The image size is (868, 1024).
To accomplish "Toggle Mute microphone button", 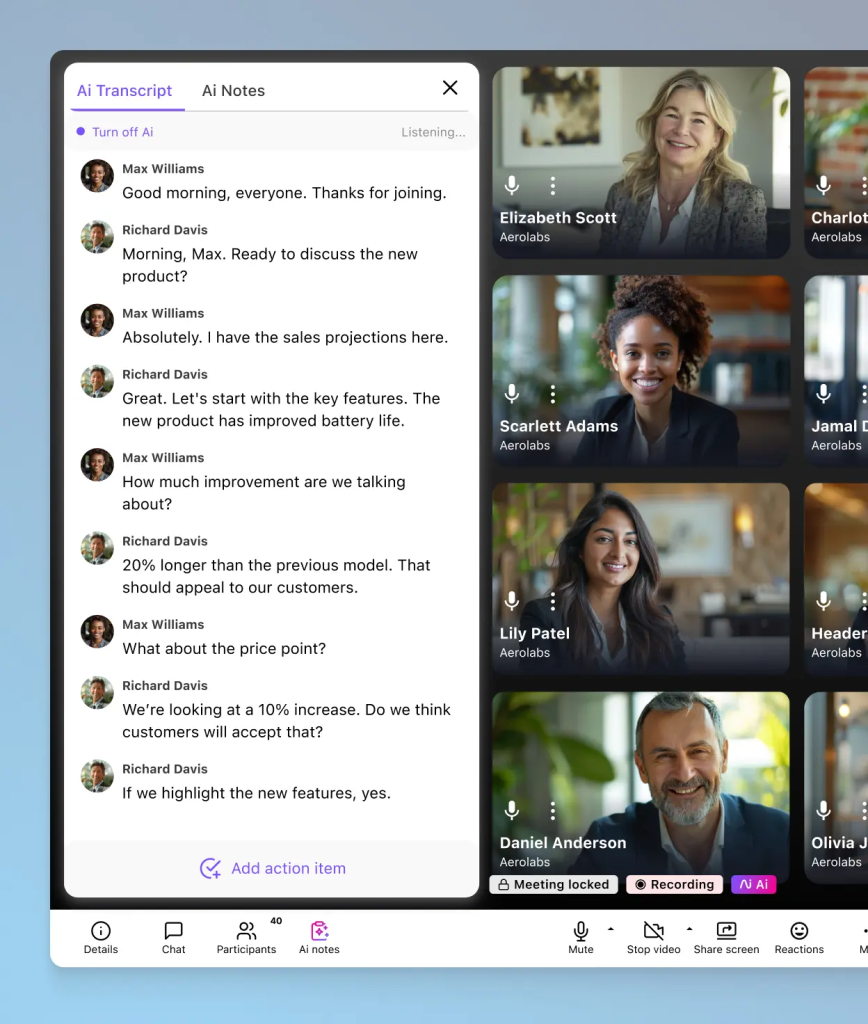I will [x=581, y=937].
